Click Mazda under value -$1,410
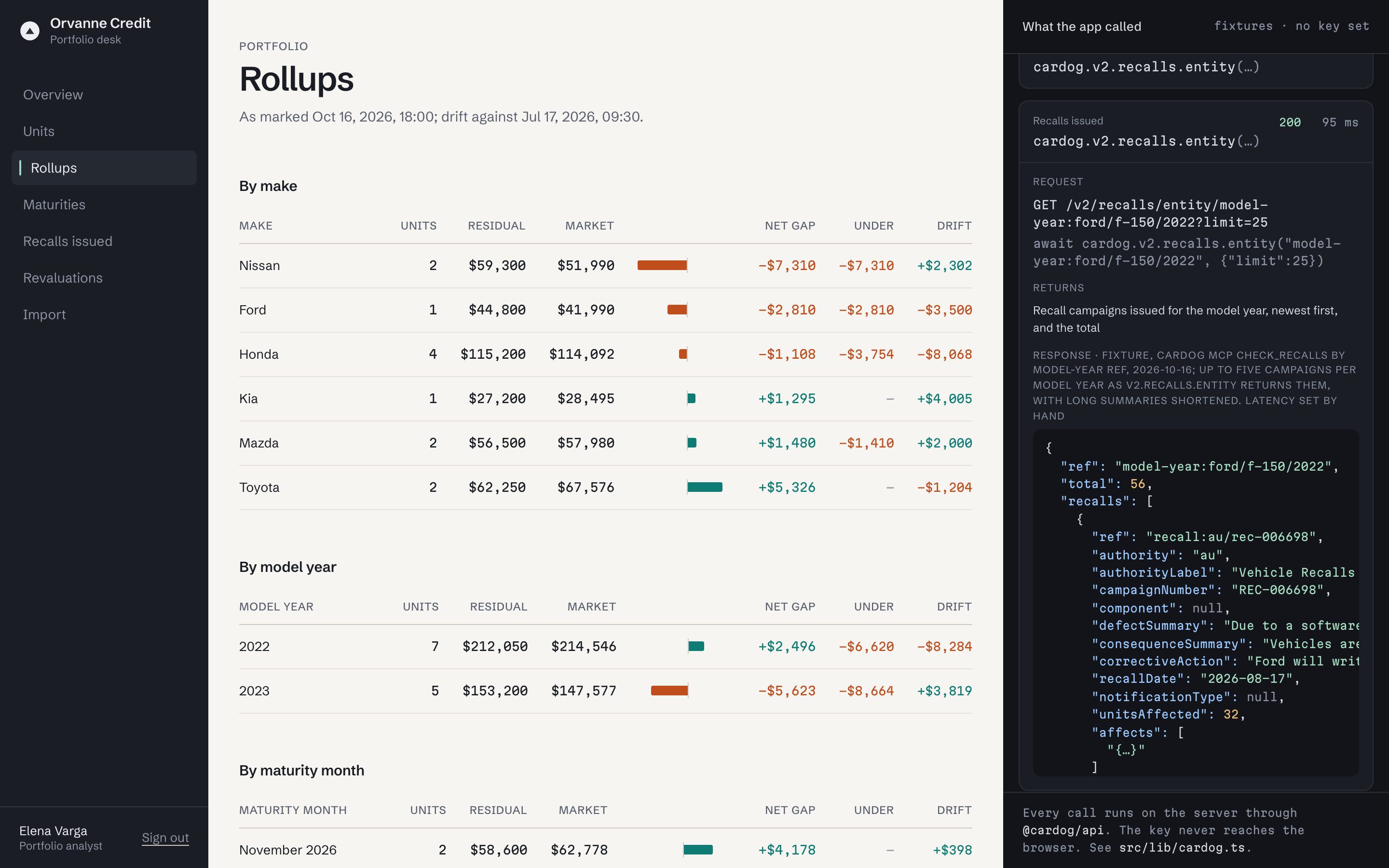Image resolution: width=1389 pixels, height=868 pixels. click(x=866, y=443)
